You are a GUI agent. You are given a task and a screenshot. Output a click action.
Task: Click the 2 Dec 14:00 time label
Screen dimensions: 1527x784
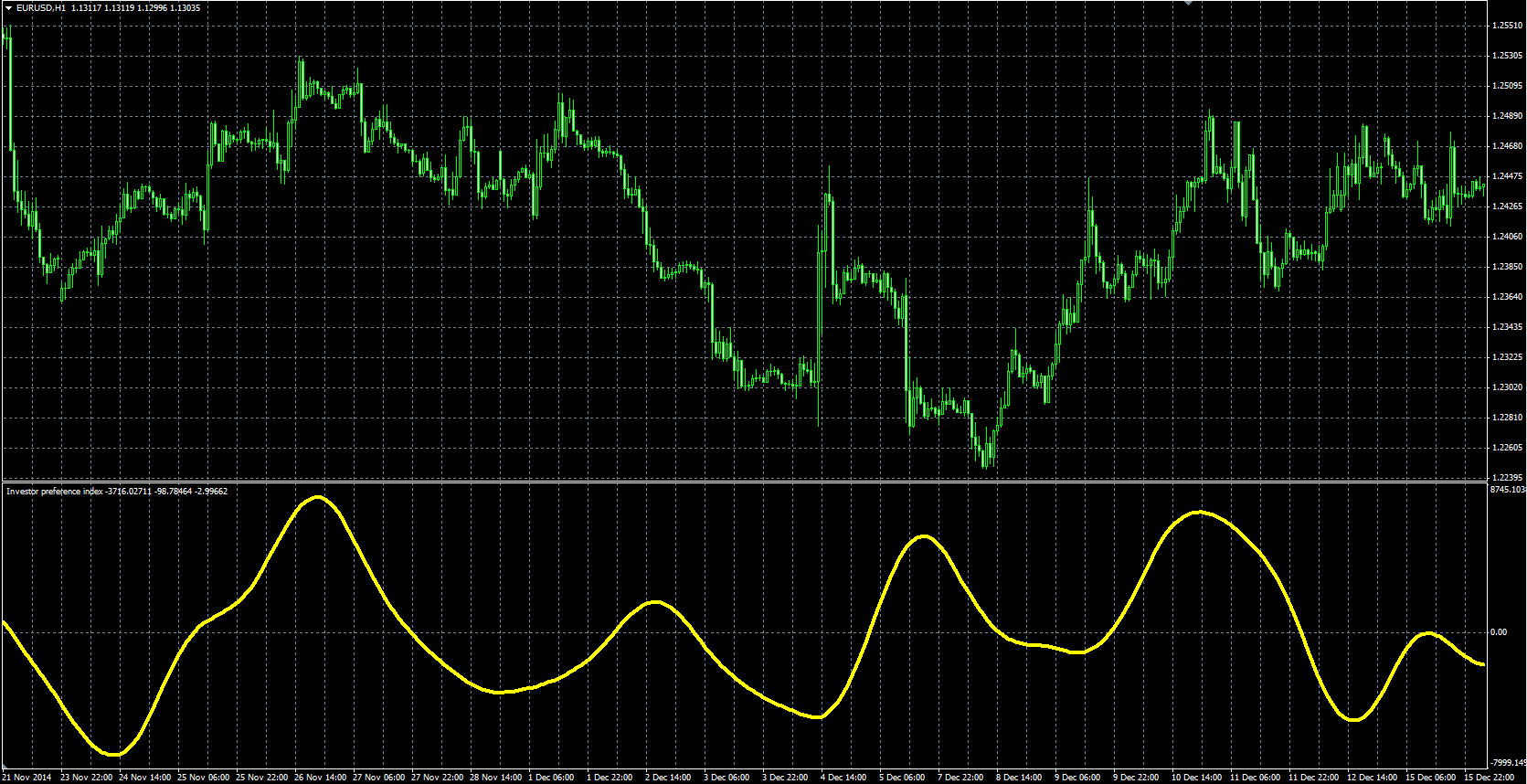click(x=669, y=778)
